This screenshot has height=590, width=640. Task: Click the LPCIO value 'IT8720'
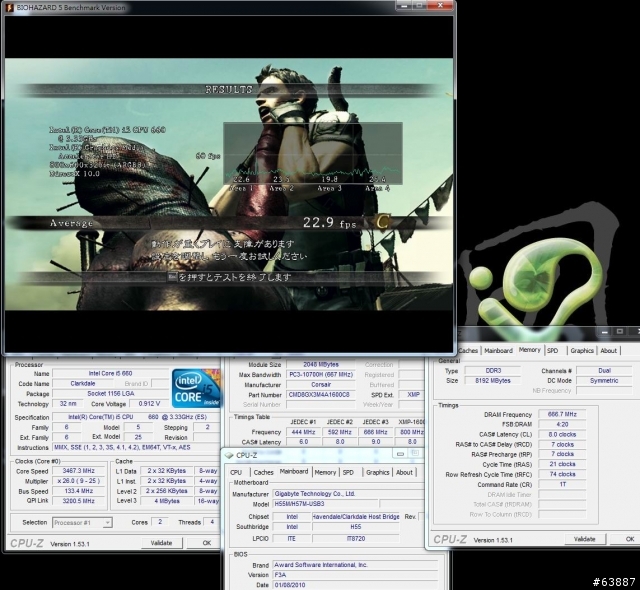click(356, 539)
